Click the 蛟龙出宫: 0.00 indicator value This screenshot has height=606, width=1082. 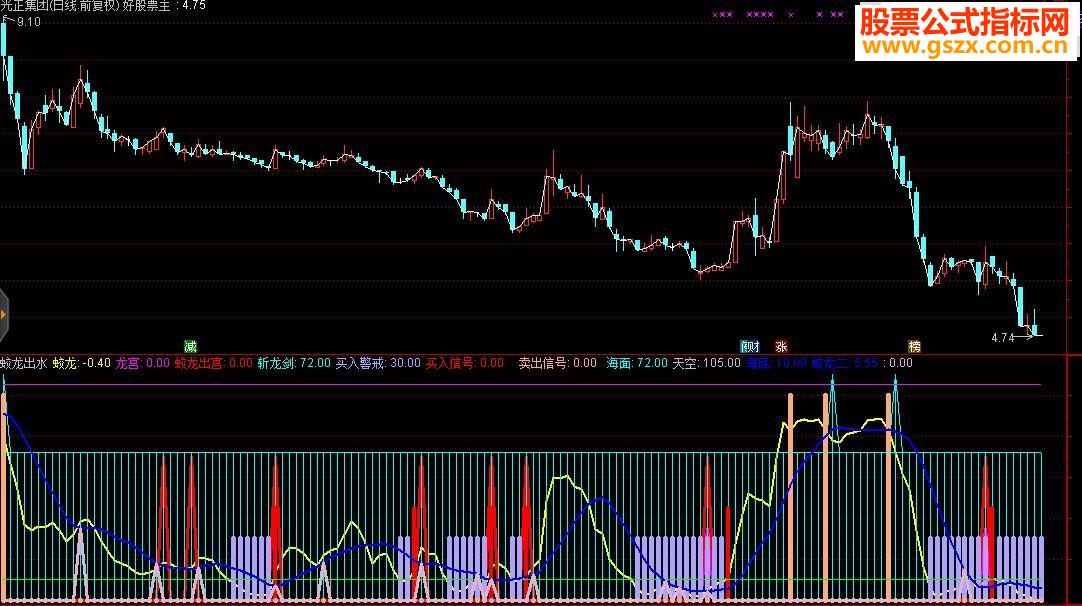pyautogui.click(x=213, y=363)
